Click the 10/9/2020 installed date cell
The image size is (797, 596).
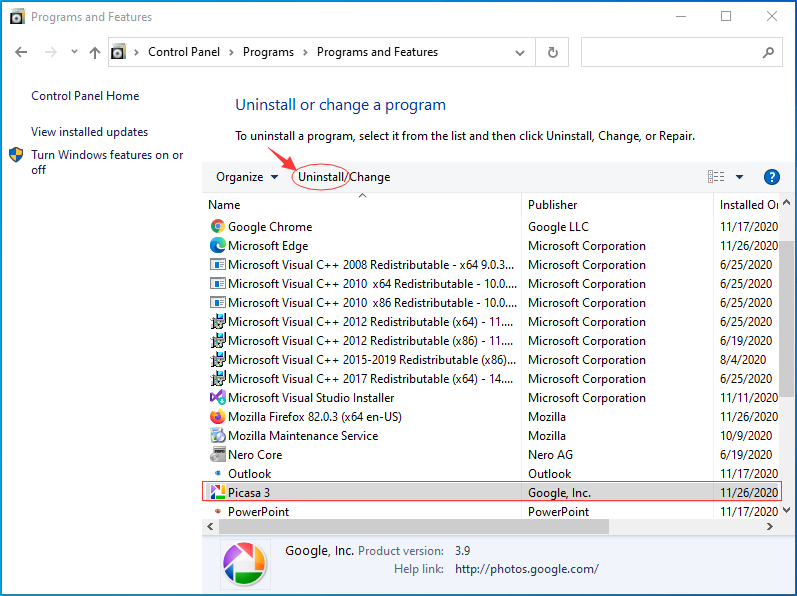click(746, 436)
